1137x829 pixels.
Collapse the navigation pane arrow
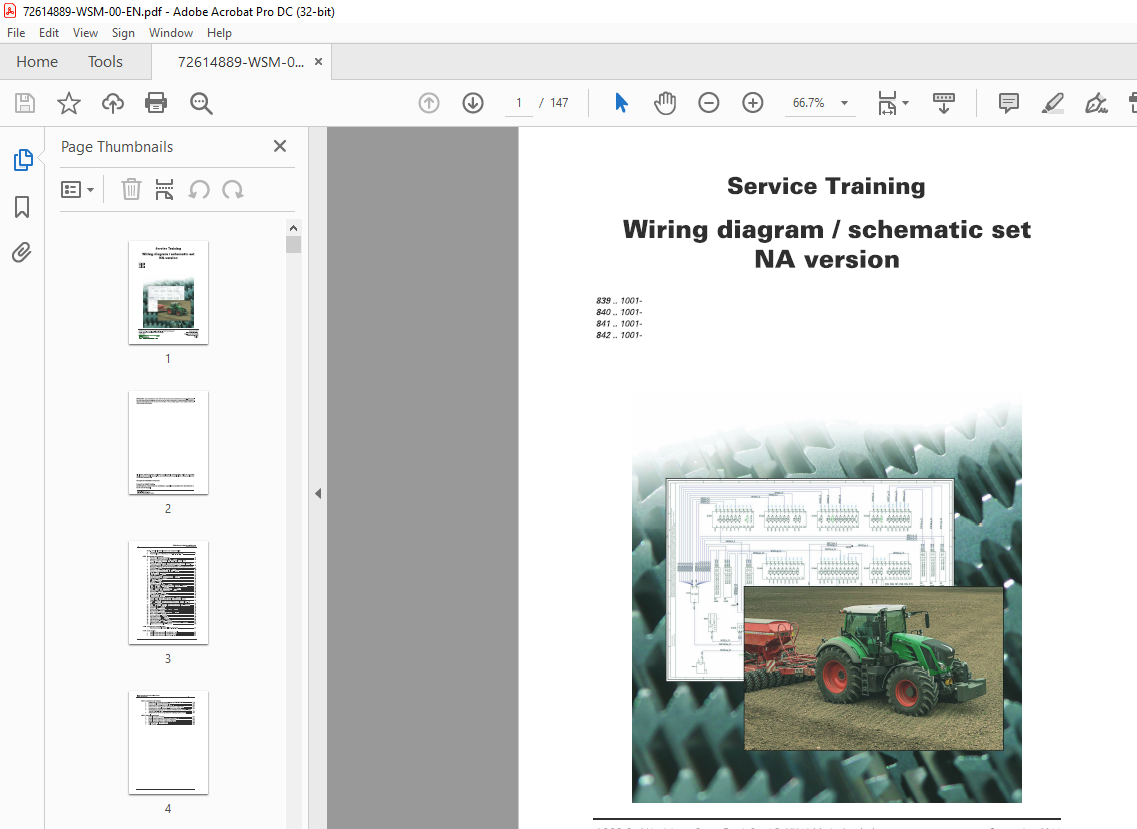pyautogui.click(x=318, y=493)
